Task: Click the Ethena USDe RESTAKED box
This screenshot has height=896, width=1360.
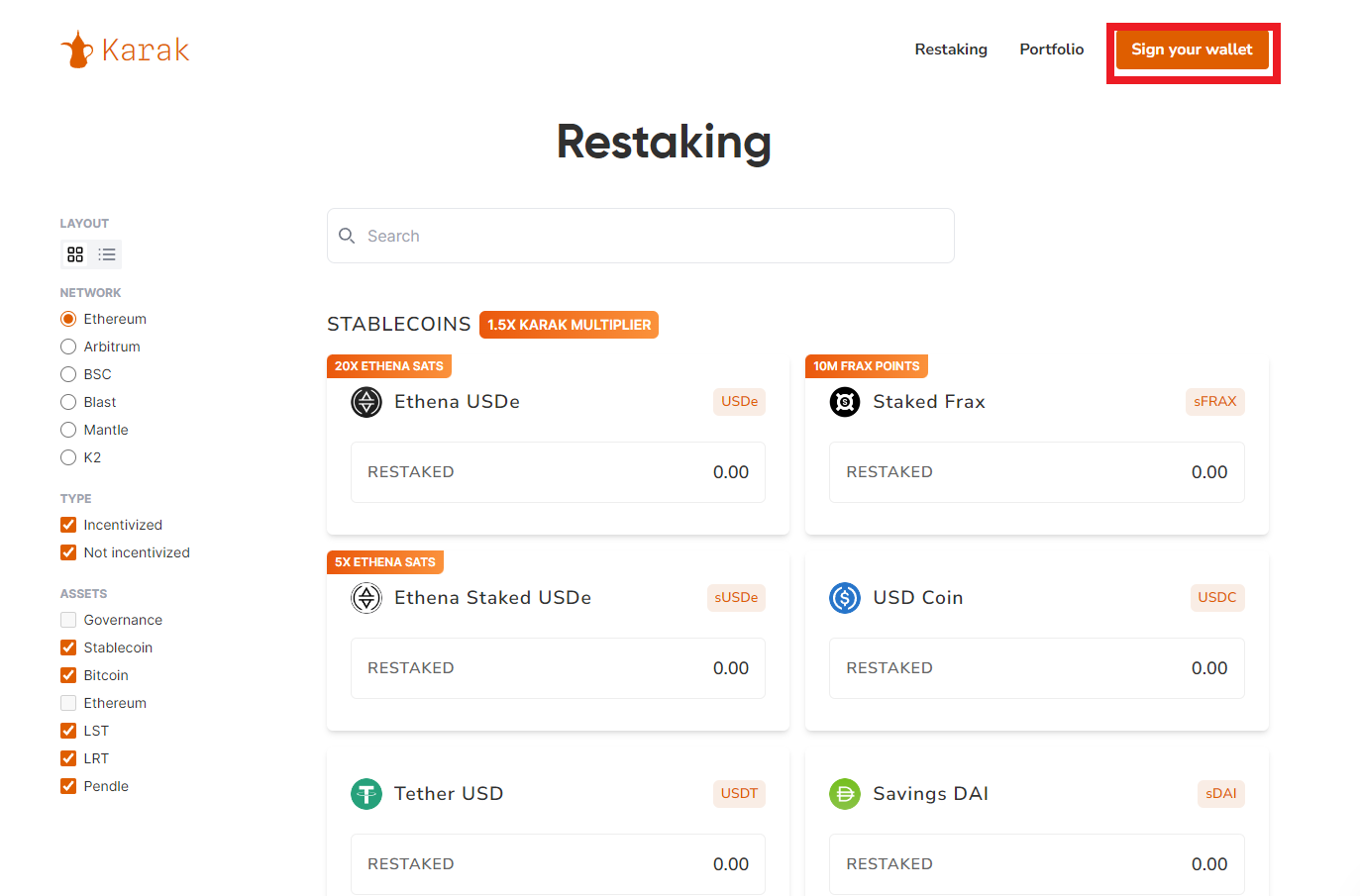Action: (558, 472)
